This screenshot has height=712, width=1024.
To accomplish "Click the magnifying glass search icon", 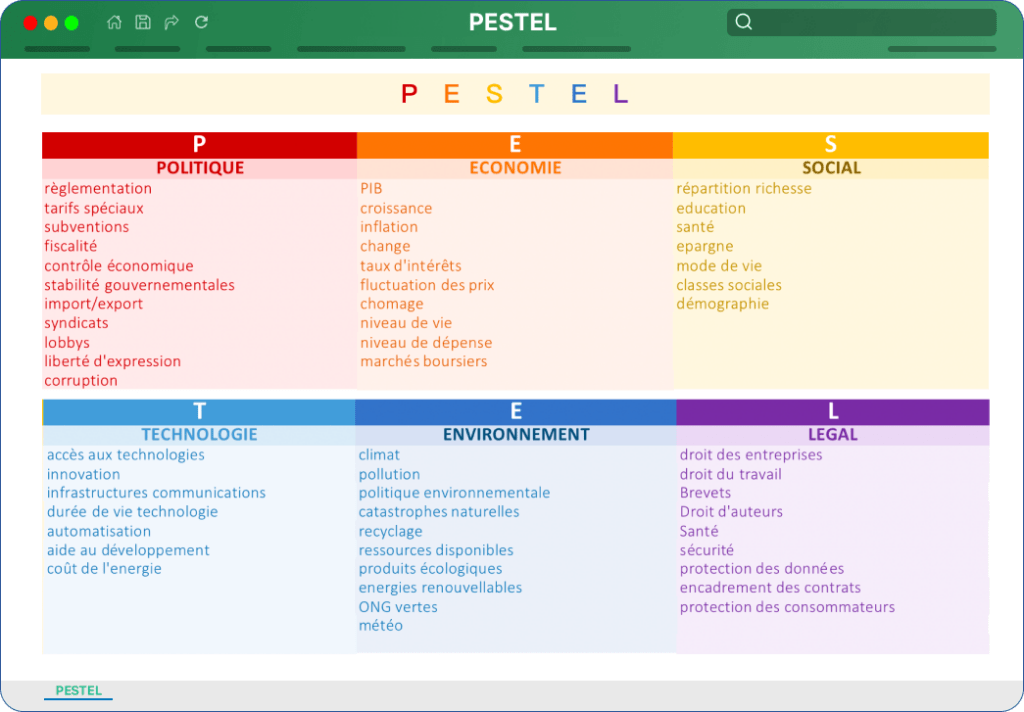I will click(x=743, y=22).
